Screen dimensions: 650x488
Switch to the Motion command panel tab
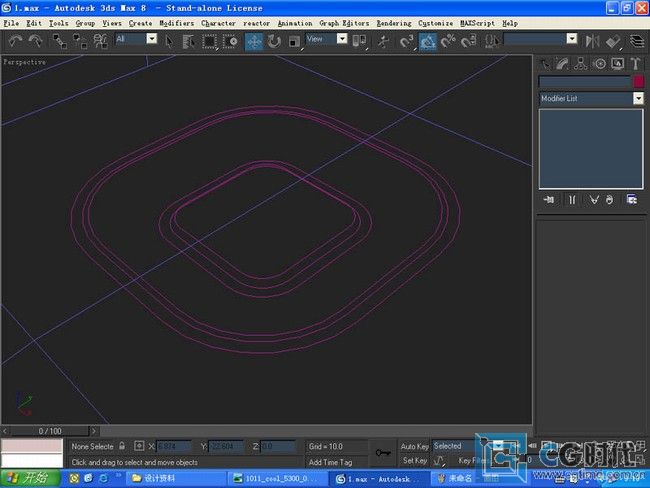click(599, 64)
